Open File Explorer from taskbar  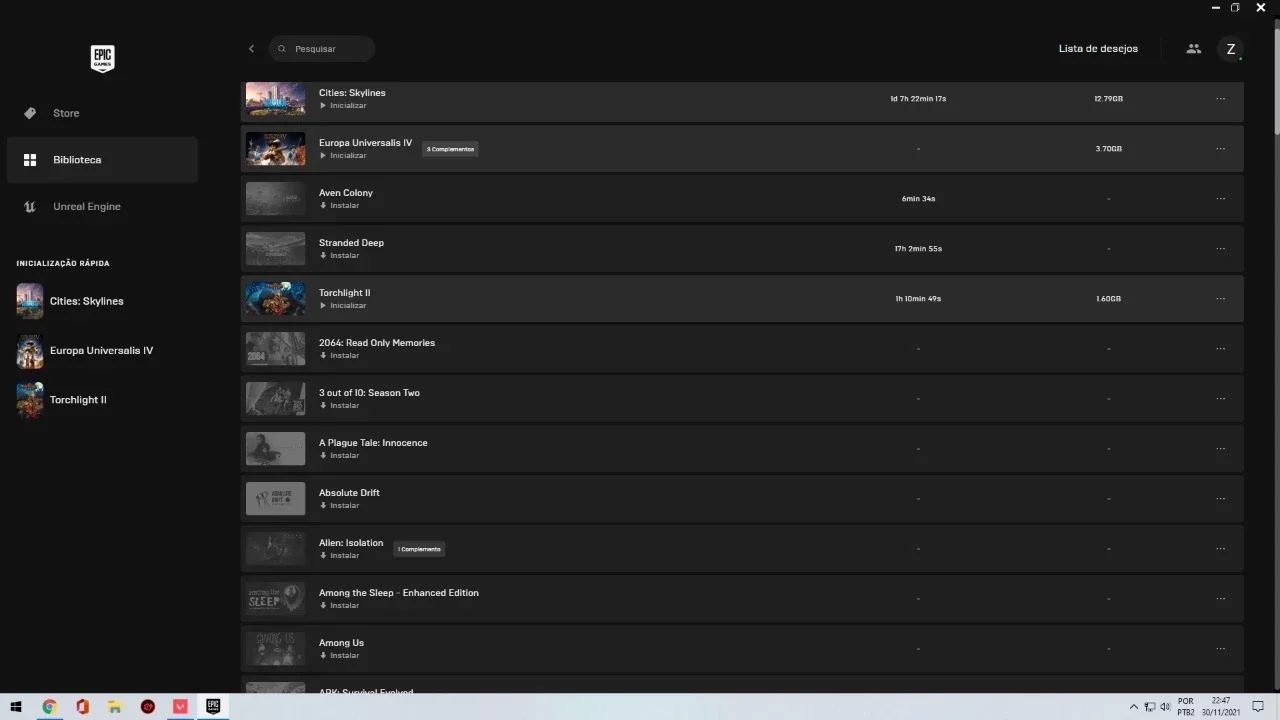coord(115,707)
